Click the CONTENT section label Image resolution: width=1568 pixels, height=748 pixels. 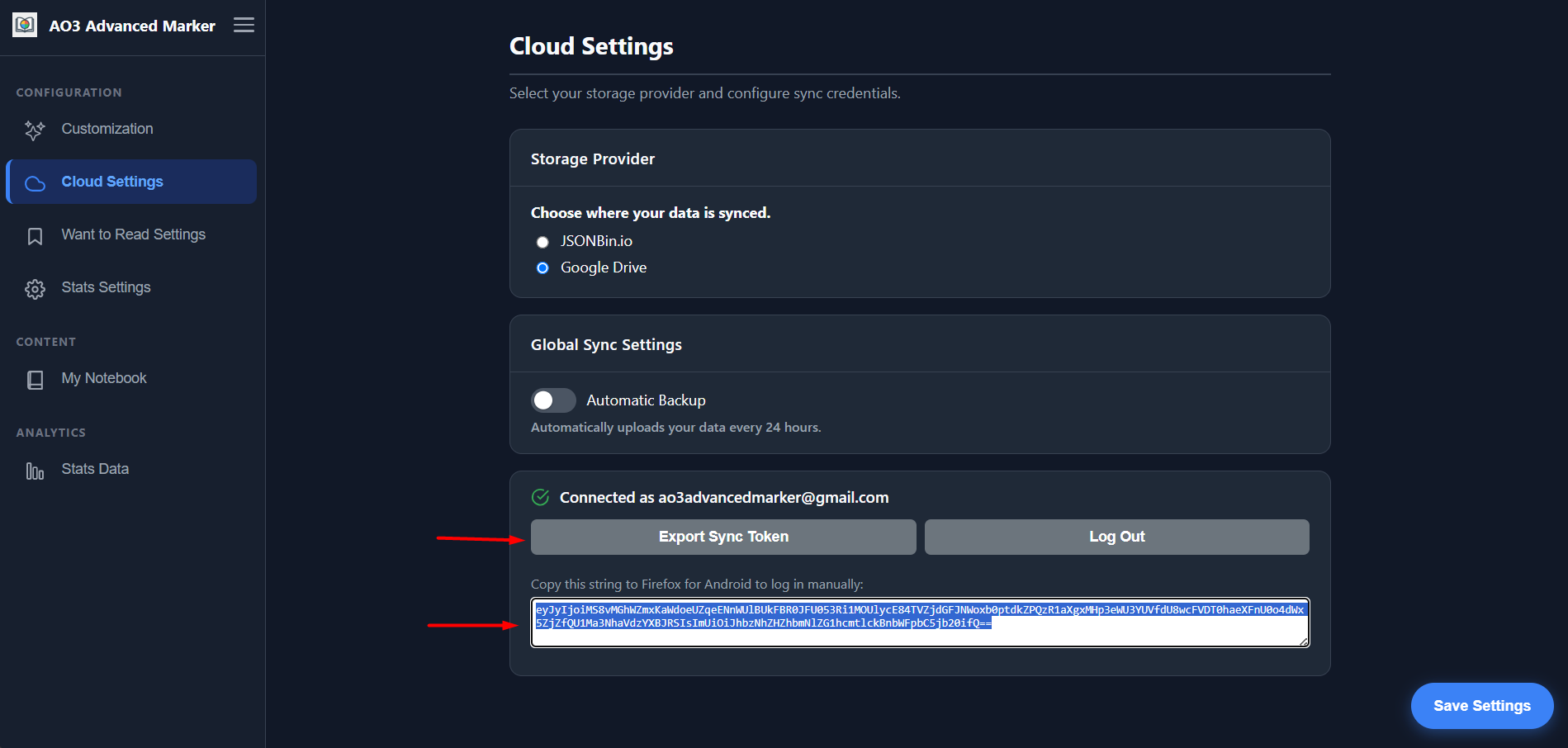[46, 342]
